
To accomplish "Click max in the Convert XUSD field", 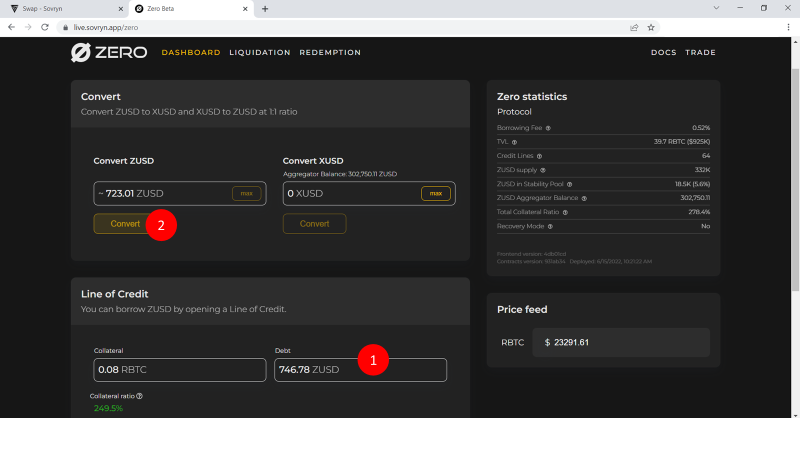I will pos(436,193).
